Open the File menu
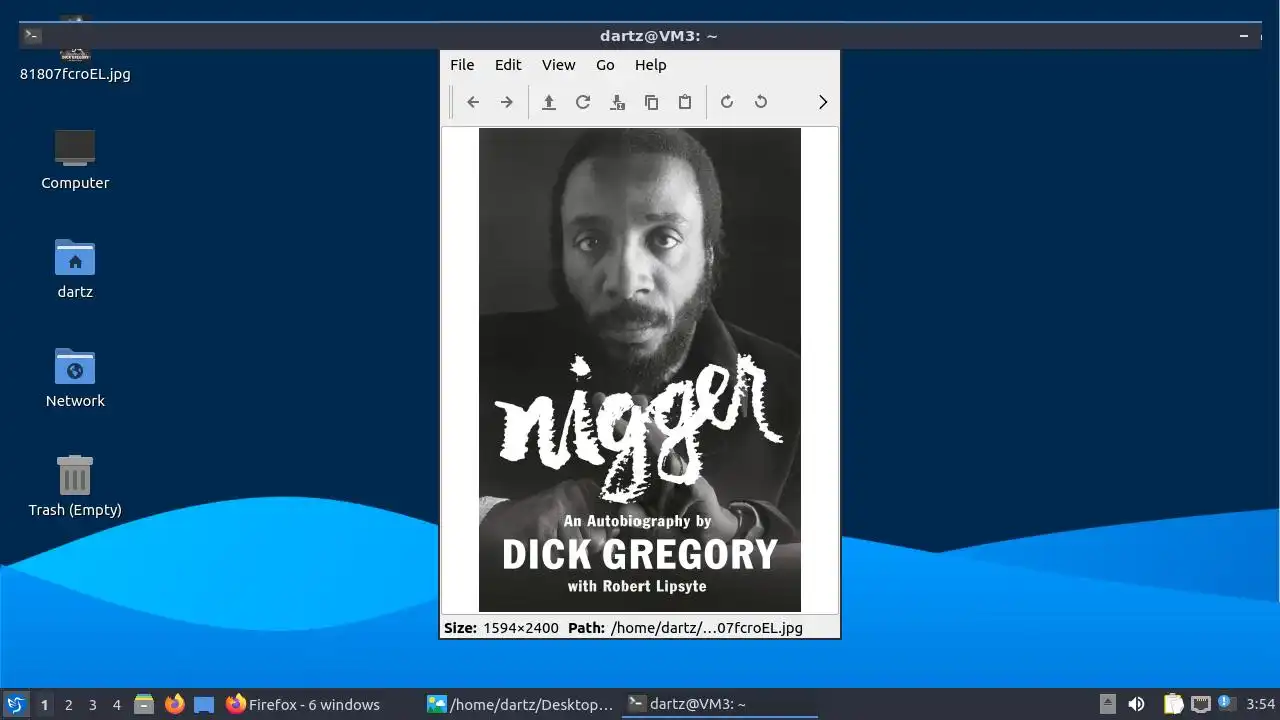Viewport: 1280px width, 720px height. click(462, 65)
